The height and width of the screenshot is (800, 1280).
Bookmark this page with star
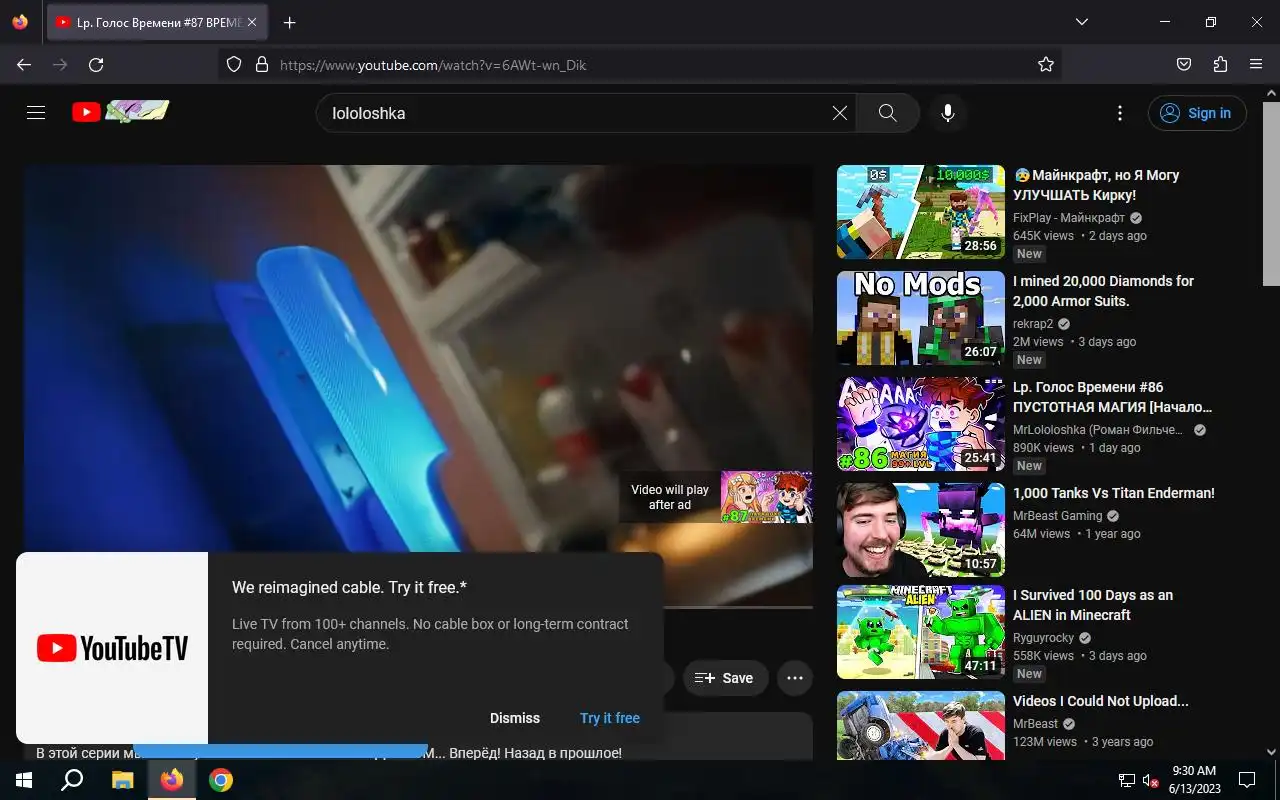tap(1046, 64)
